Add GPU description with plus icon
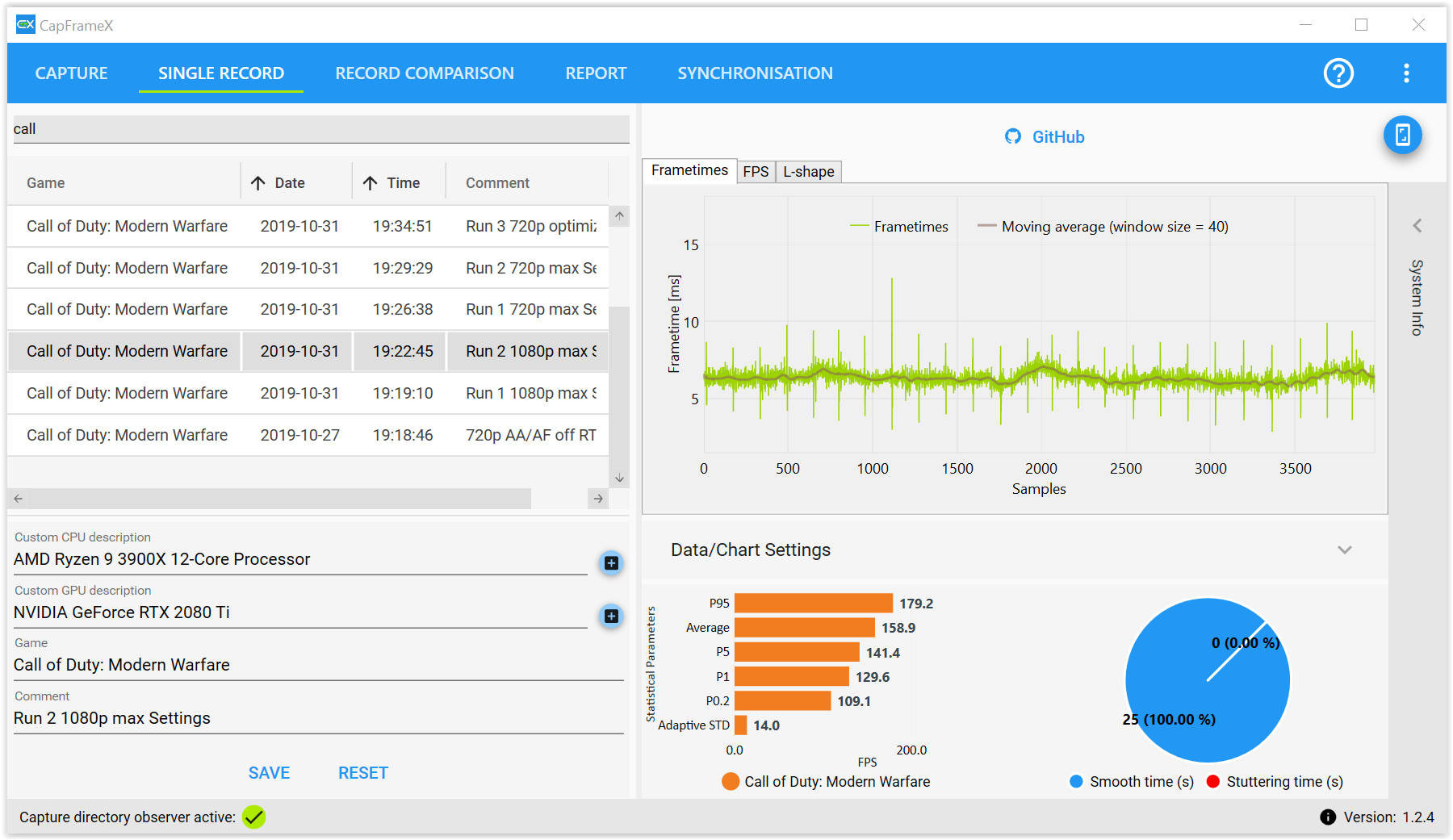 click(x=611, y=616)
